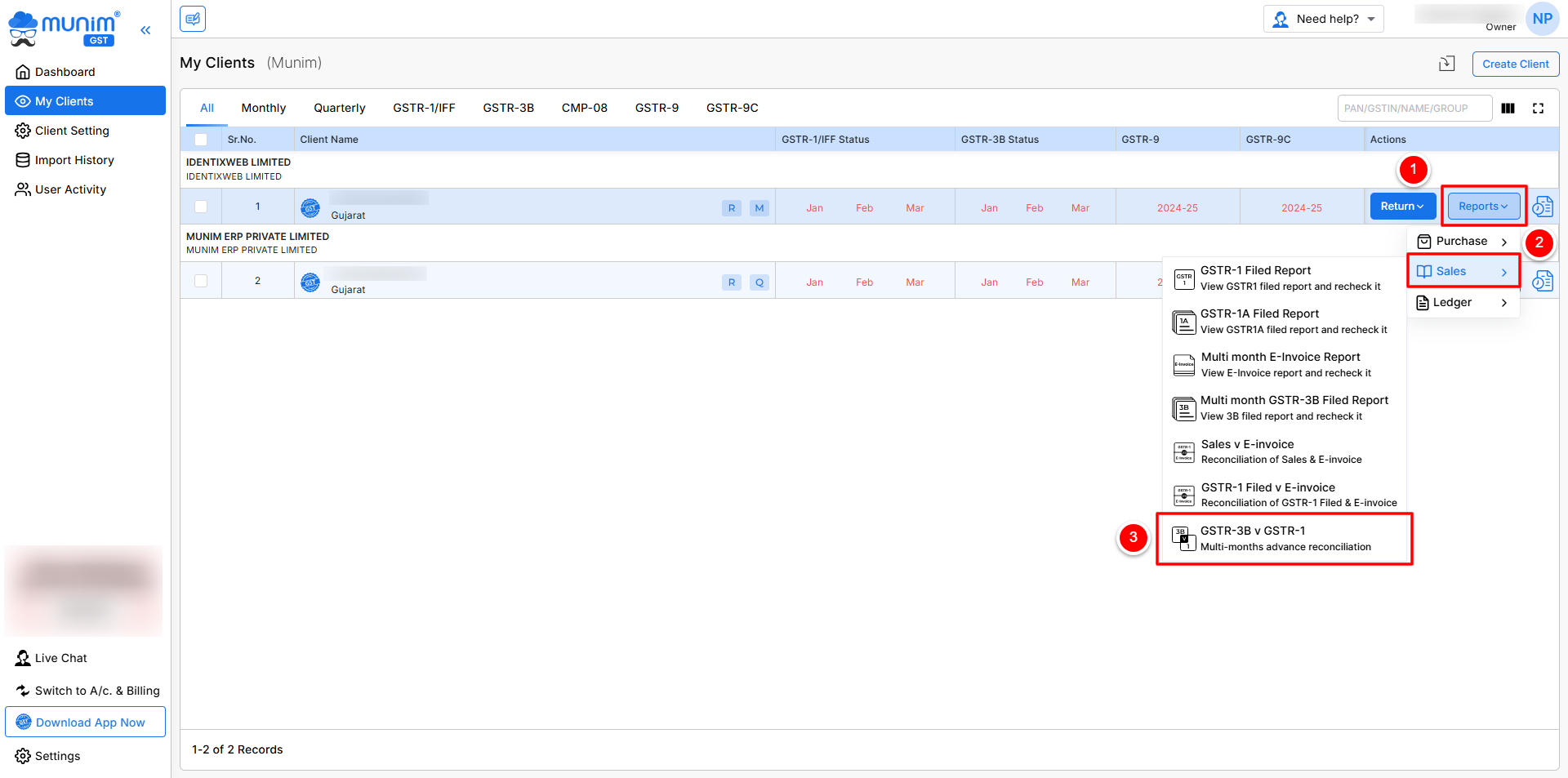
Task: Open the Return dropdown for first client
Action: 1401,207
